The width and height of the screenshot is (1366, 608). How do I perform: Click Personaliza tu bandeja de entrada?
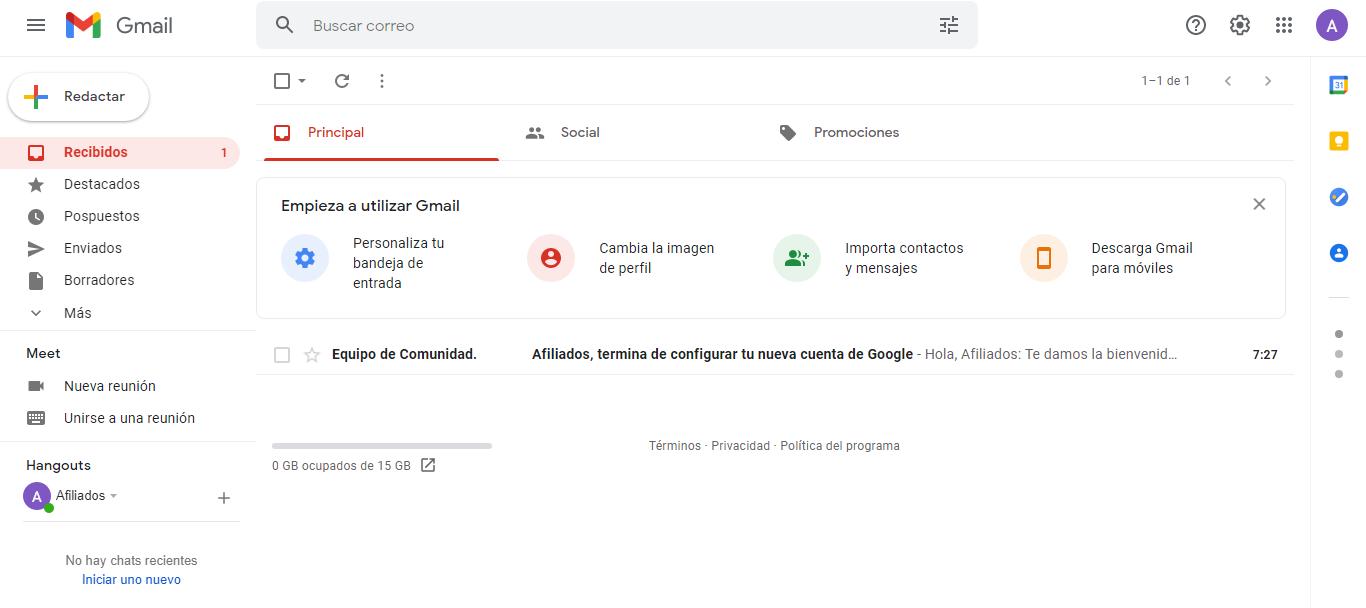click(x=399, y=263)
